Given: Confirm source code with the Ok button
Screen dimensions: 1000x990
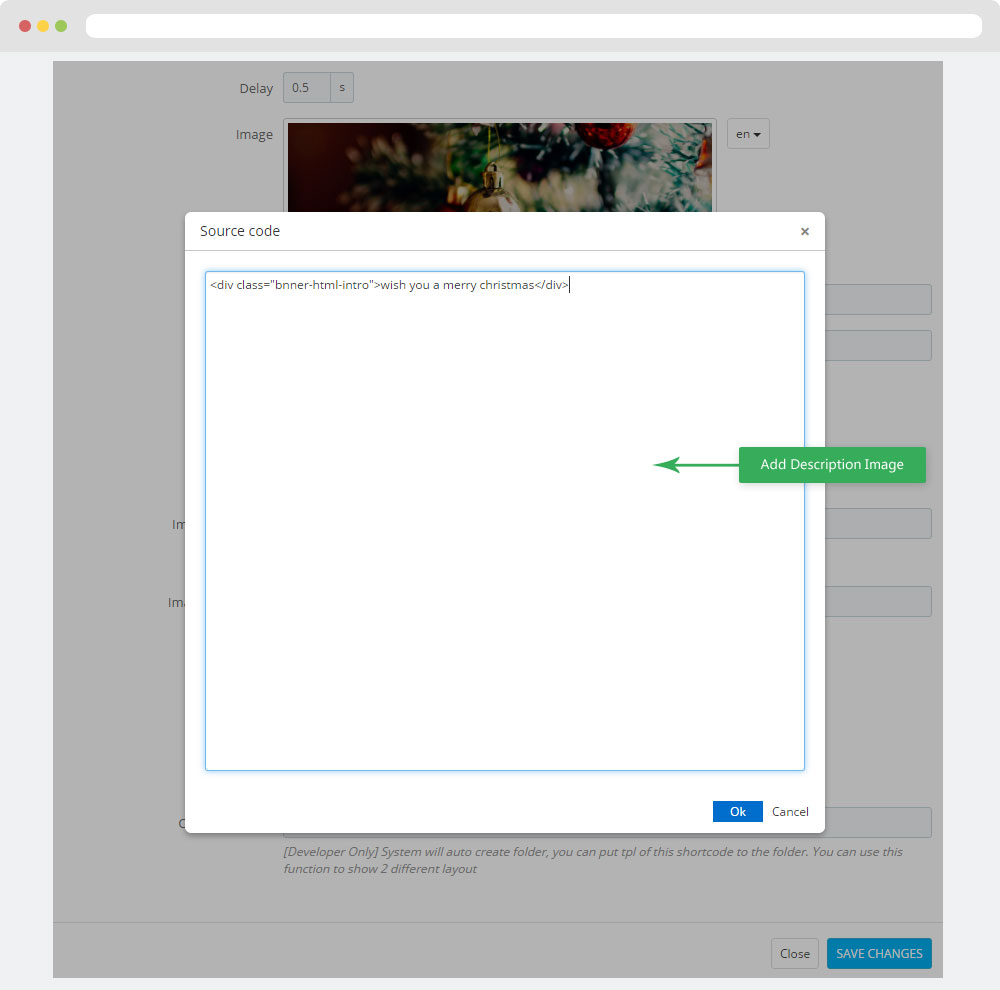Looking at the screenshot, I should click(737, 812).
